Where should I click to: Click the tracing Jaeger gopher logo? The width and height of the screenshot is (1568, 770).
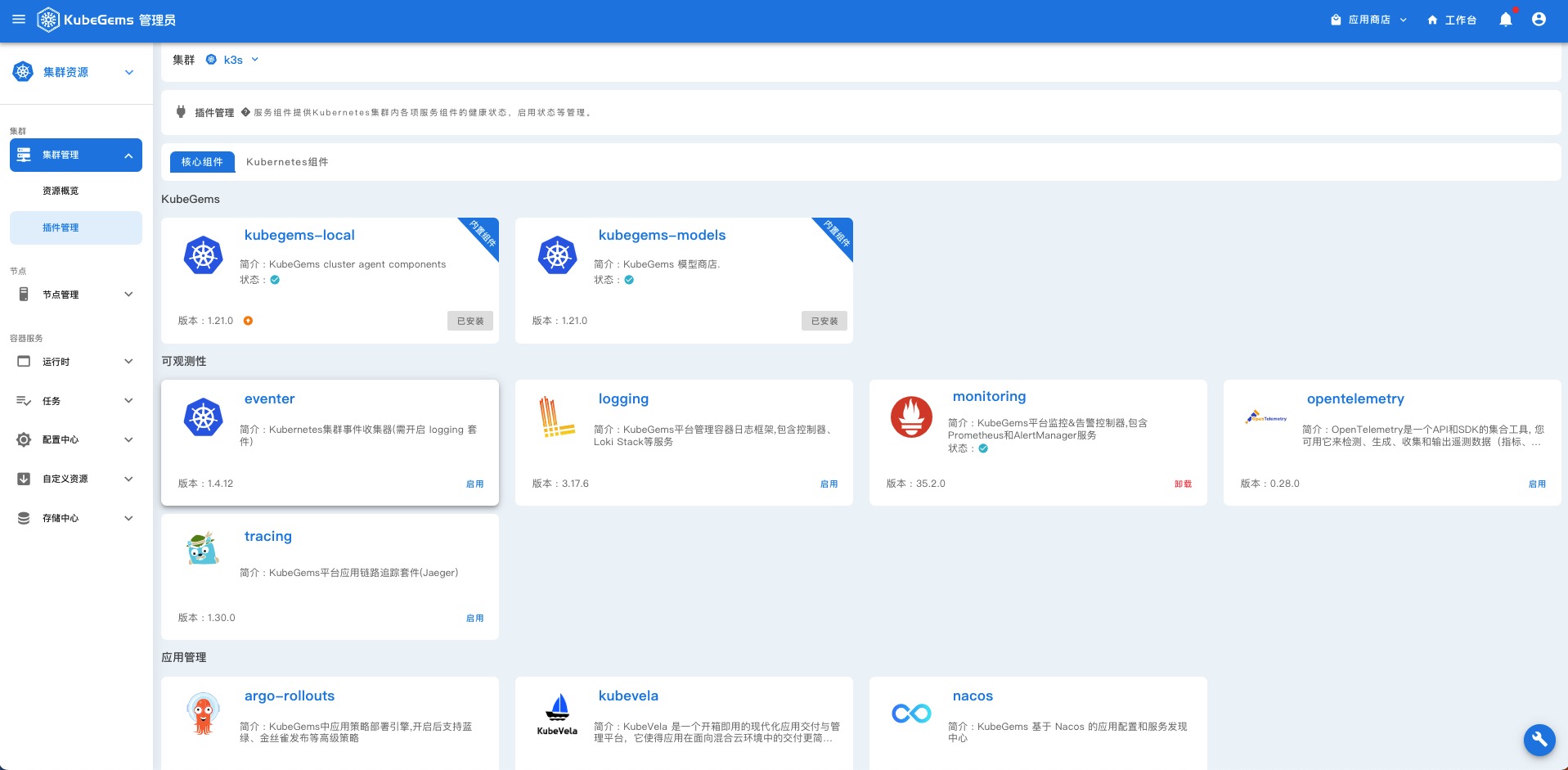203,548
